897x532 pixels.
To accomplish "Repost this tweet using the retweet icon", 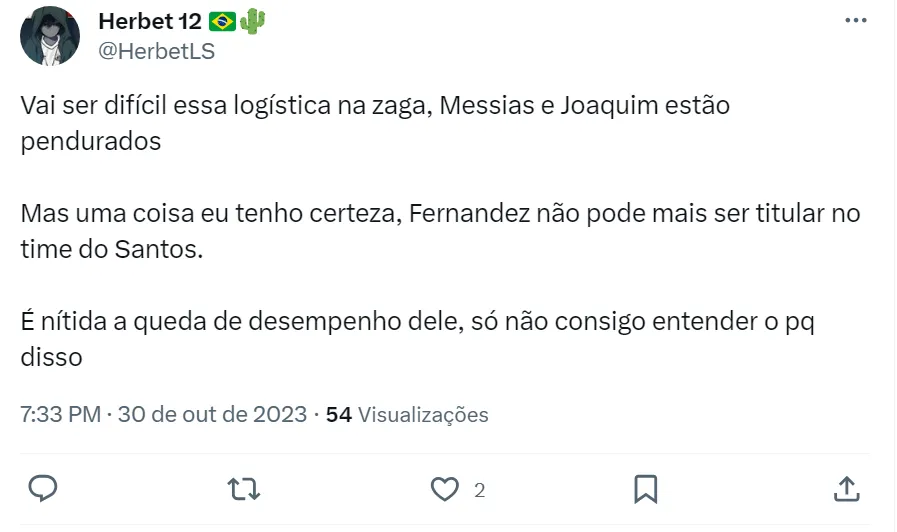I will coord(241,489).
